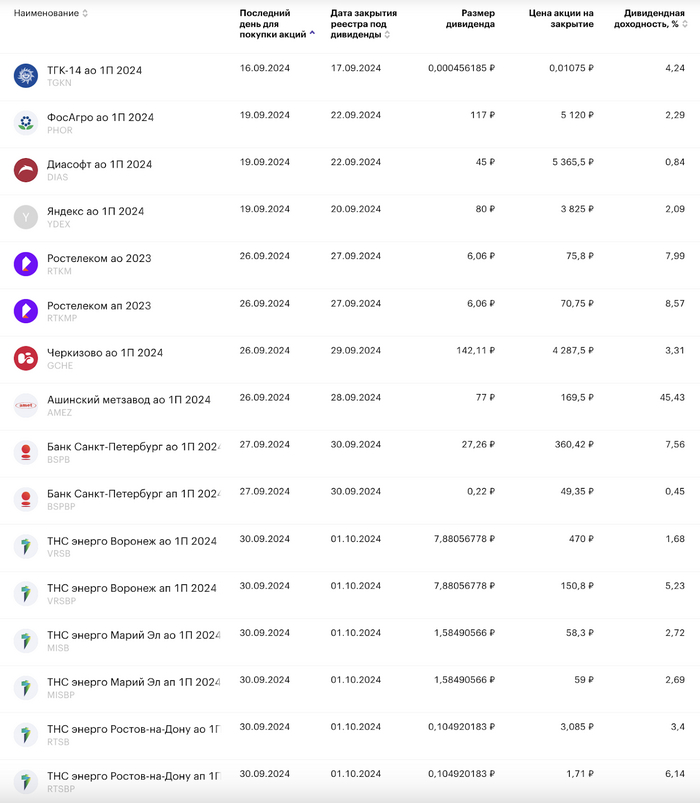Open the Черкизово ао 1П 2024 link
Screen dimensions: 700x803
pos(105,352)
